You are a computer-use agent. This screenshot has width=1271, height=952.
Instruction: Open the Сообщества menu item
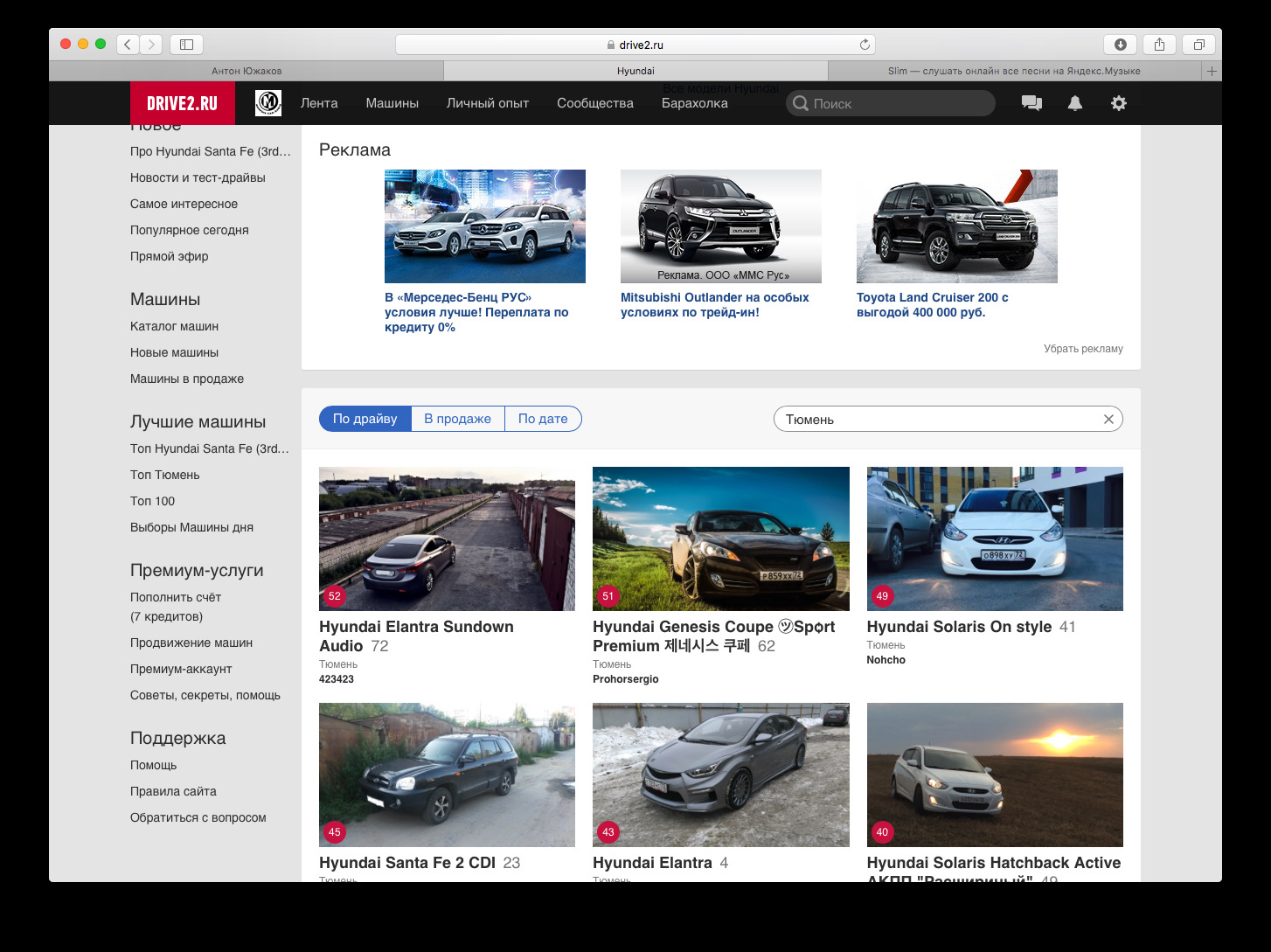(x=595, y=103)
